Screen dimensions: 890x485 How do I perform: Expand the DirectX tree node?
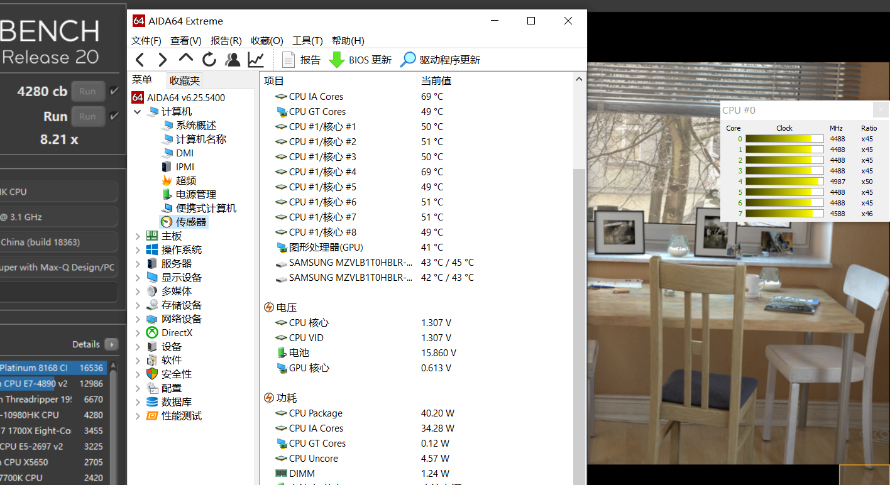tap(137, 333)
